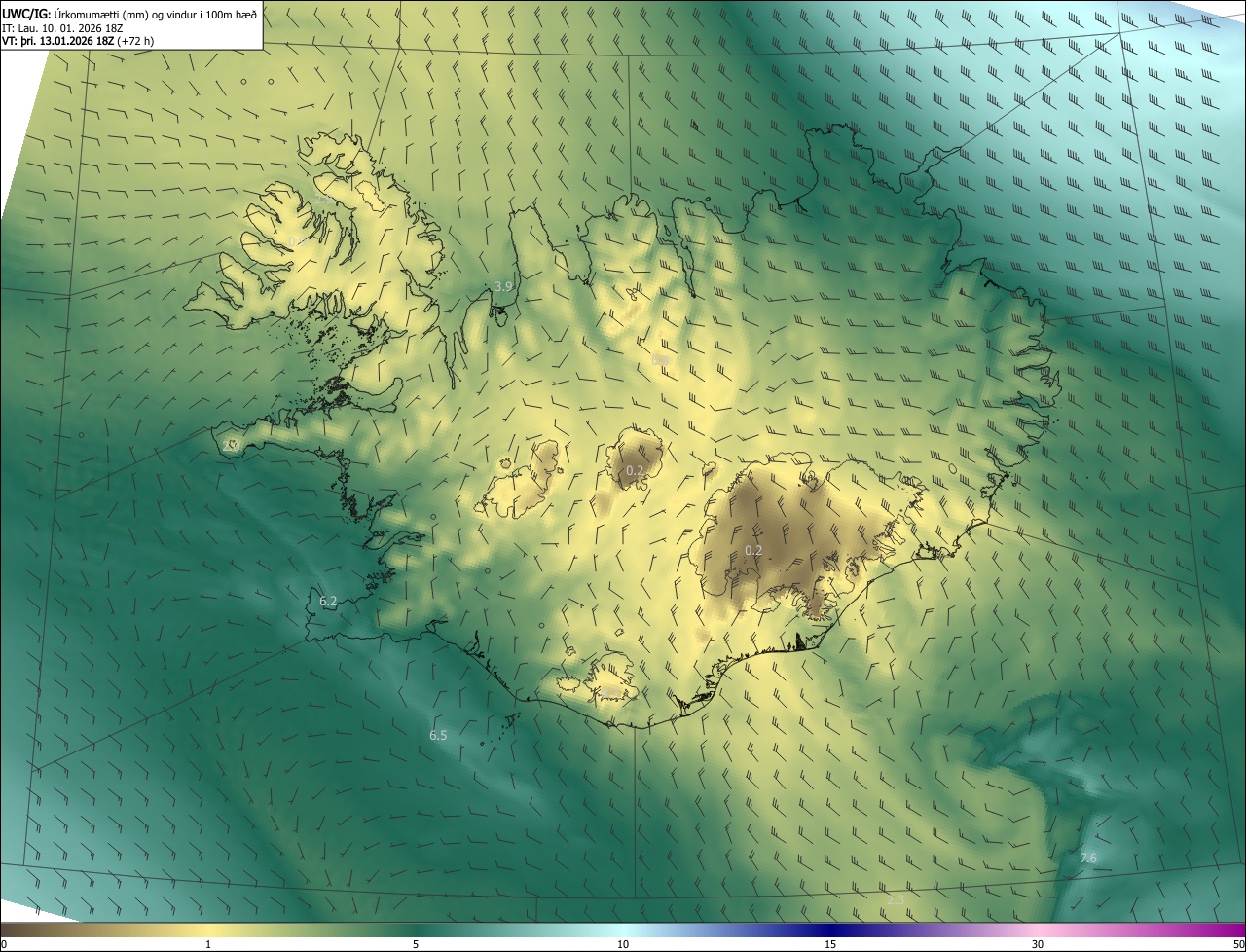Click the '15' tick on the color scale
Viewport: 1246px width, 952px height.
pyautogui.click(x=830, y=944)
